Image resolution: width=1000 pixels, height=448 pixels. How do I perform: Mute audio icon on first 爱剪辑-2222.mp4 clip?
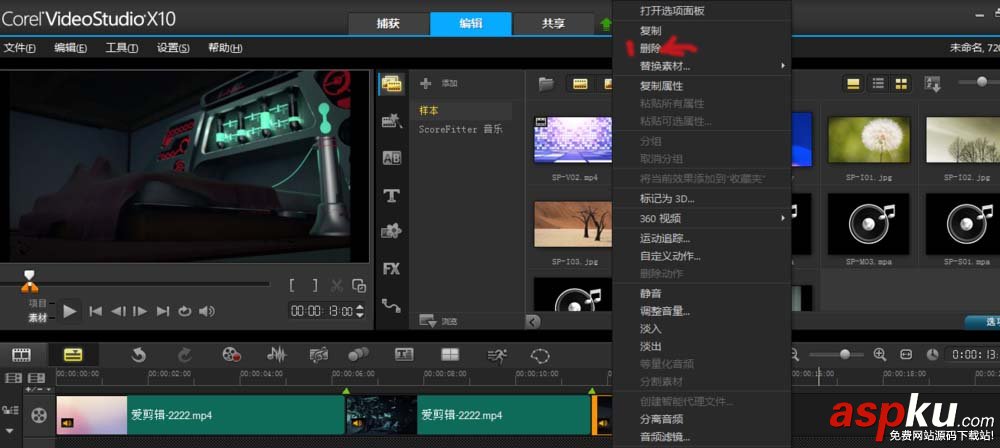click(67, 422)
